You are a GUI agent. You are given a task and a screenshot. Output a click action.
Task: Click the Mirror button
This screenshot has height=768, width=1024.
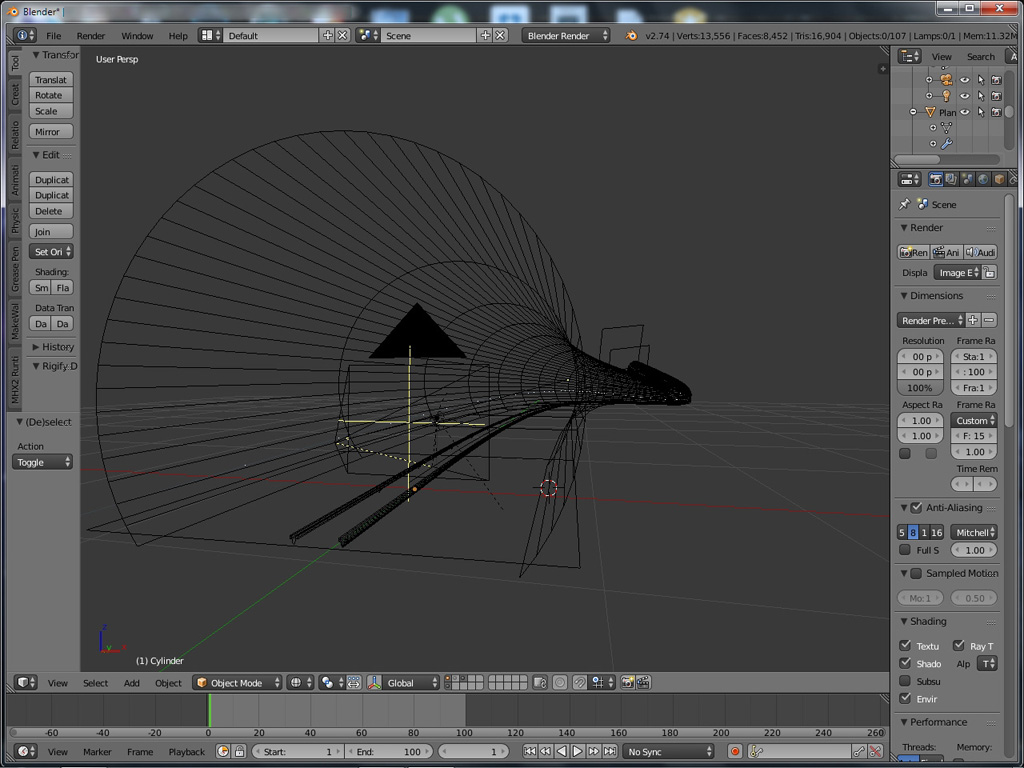51,132
